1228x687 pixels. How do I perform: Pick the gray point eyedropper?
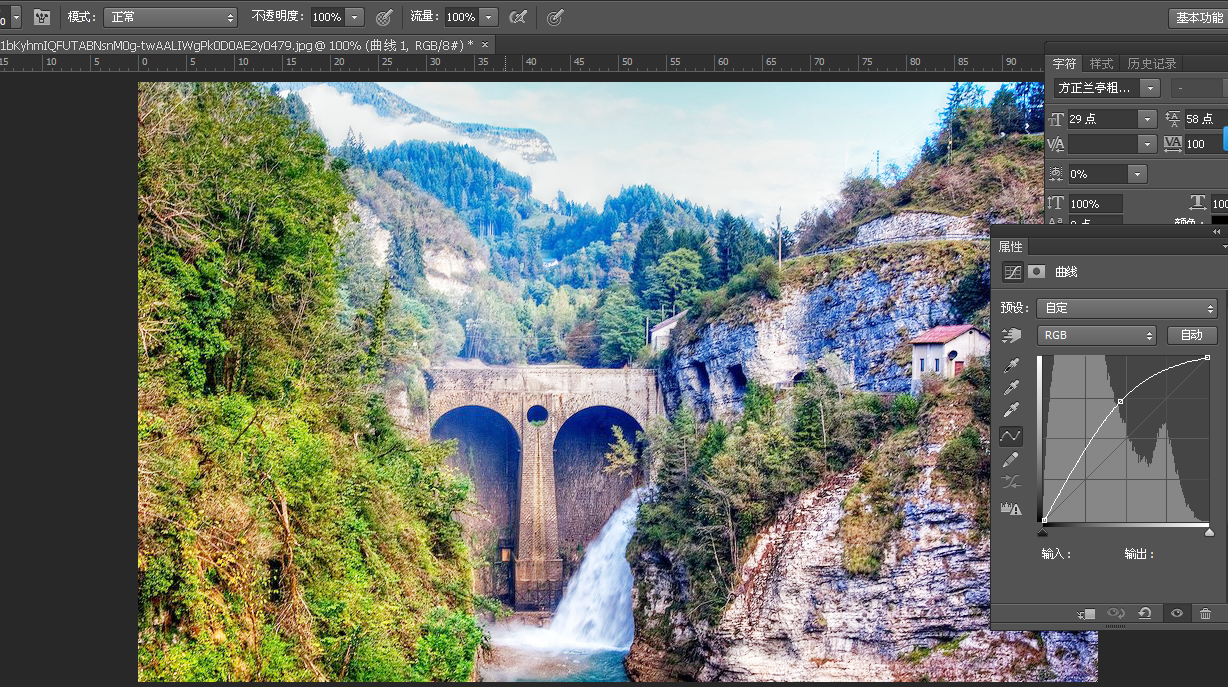(x=1011, y=388)
